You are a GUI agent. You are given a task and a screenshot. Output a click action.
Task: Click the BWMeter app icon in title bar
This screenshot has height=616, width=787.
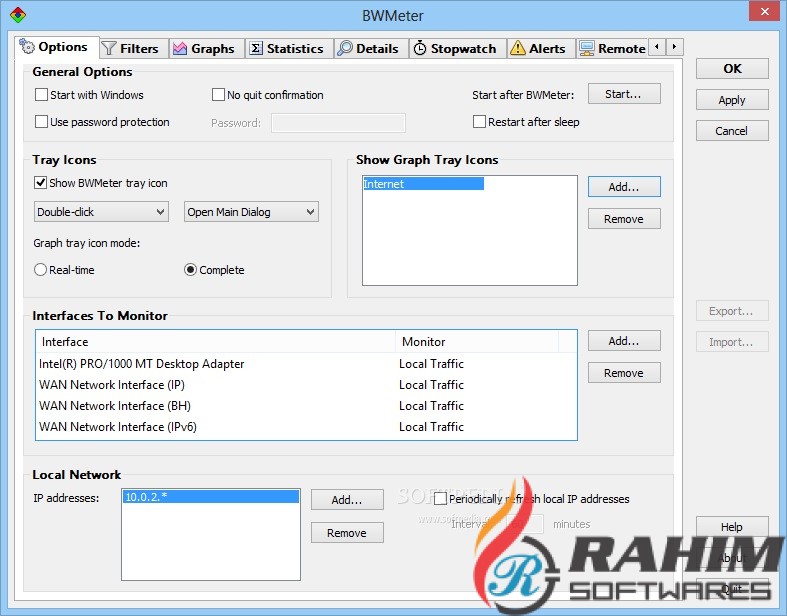pos(18,15)
